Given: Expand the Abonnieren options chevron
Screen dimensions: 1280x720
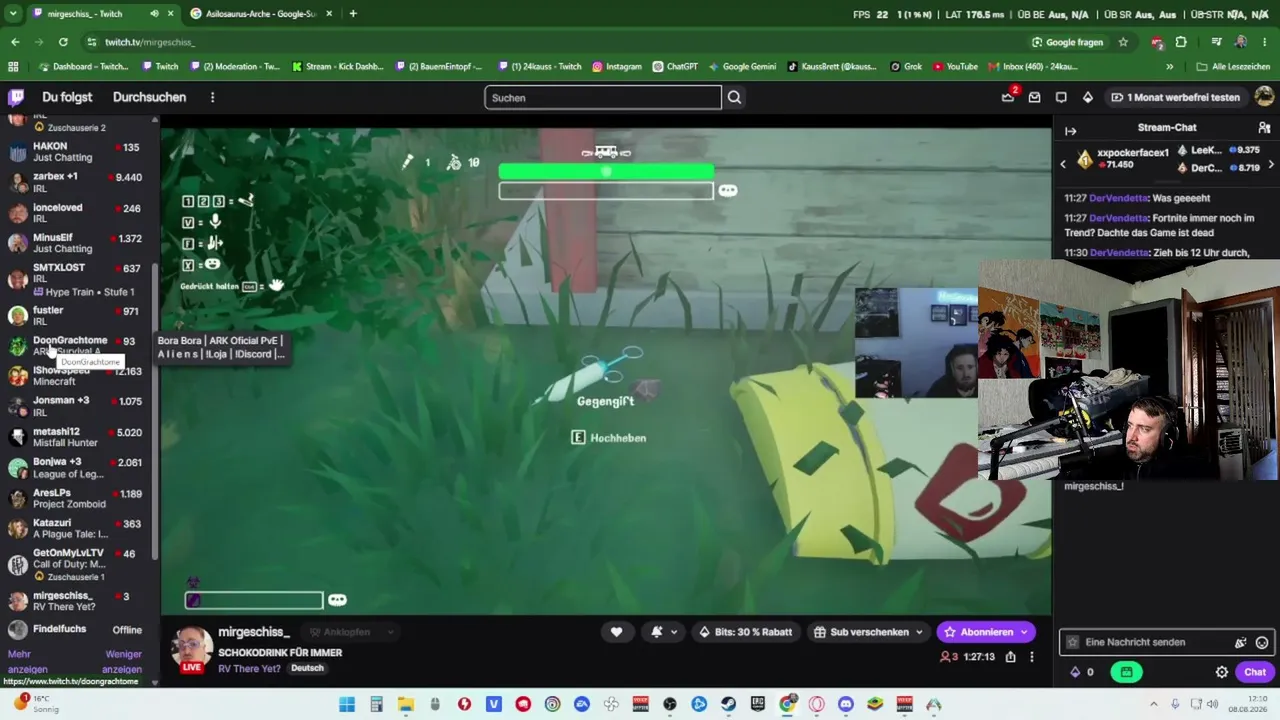Looking at the screenshot, I should tap(1023, 632).
